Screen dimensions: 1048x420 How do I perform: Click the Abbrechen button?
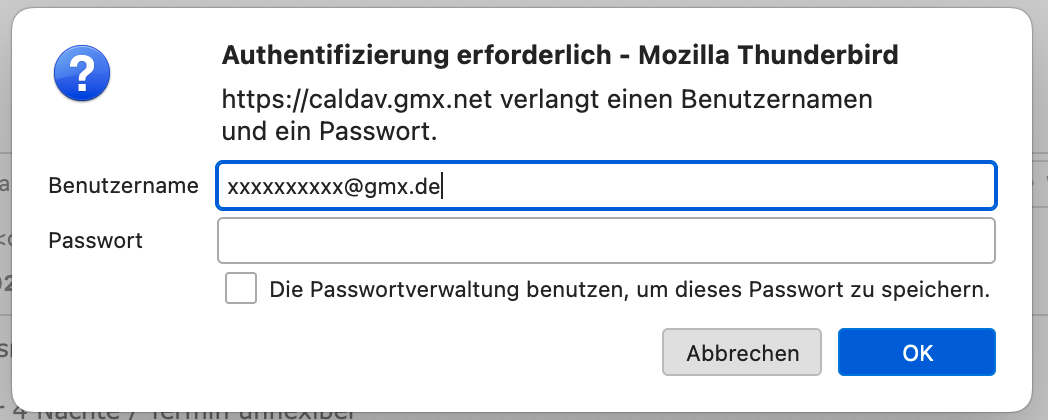point(742,353)
